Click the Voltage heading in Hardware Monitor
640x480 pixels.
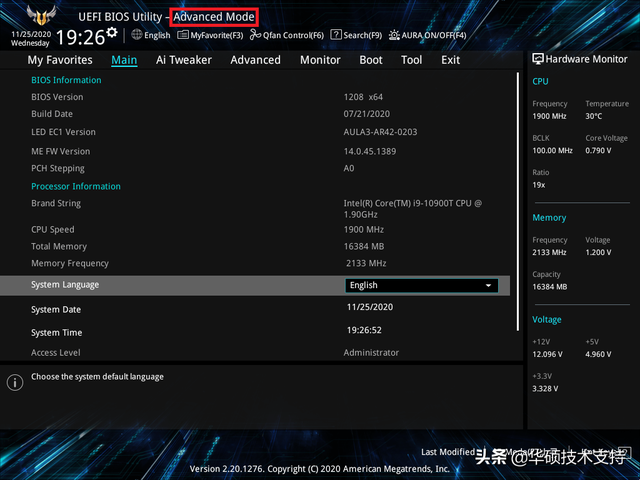(x=547, y=320)
